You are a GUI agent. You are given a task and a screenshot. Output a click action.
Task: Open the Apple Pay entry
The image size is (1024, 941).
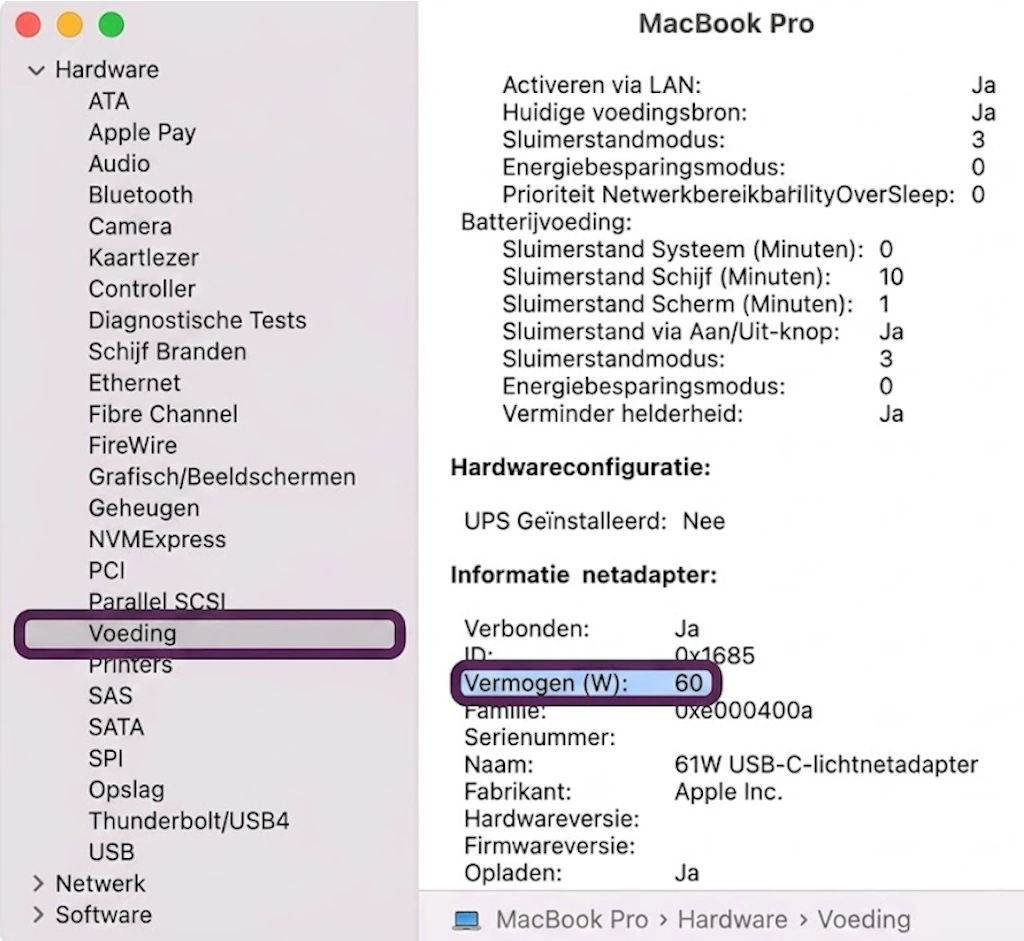point(142,133)
